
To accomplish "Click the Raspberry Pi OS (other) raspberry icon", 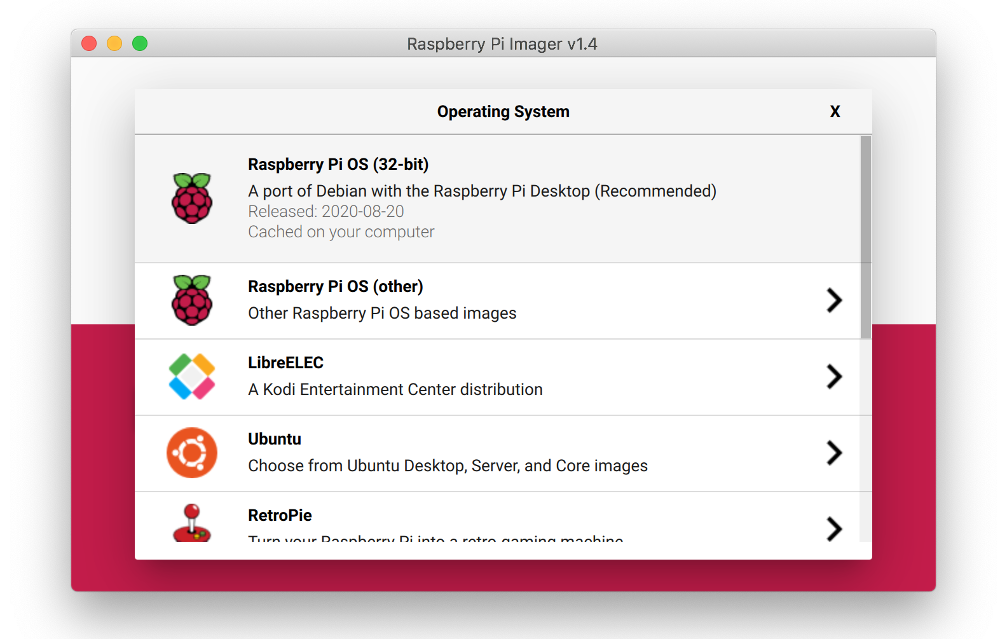I will tap(191, 300).
